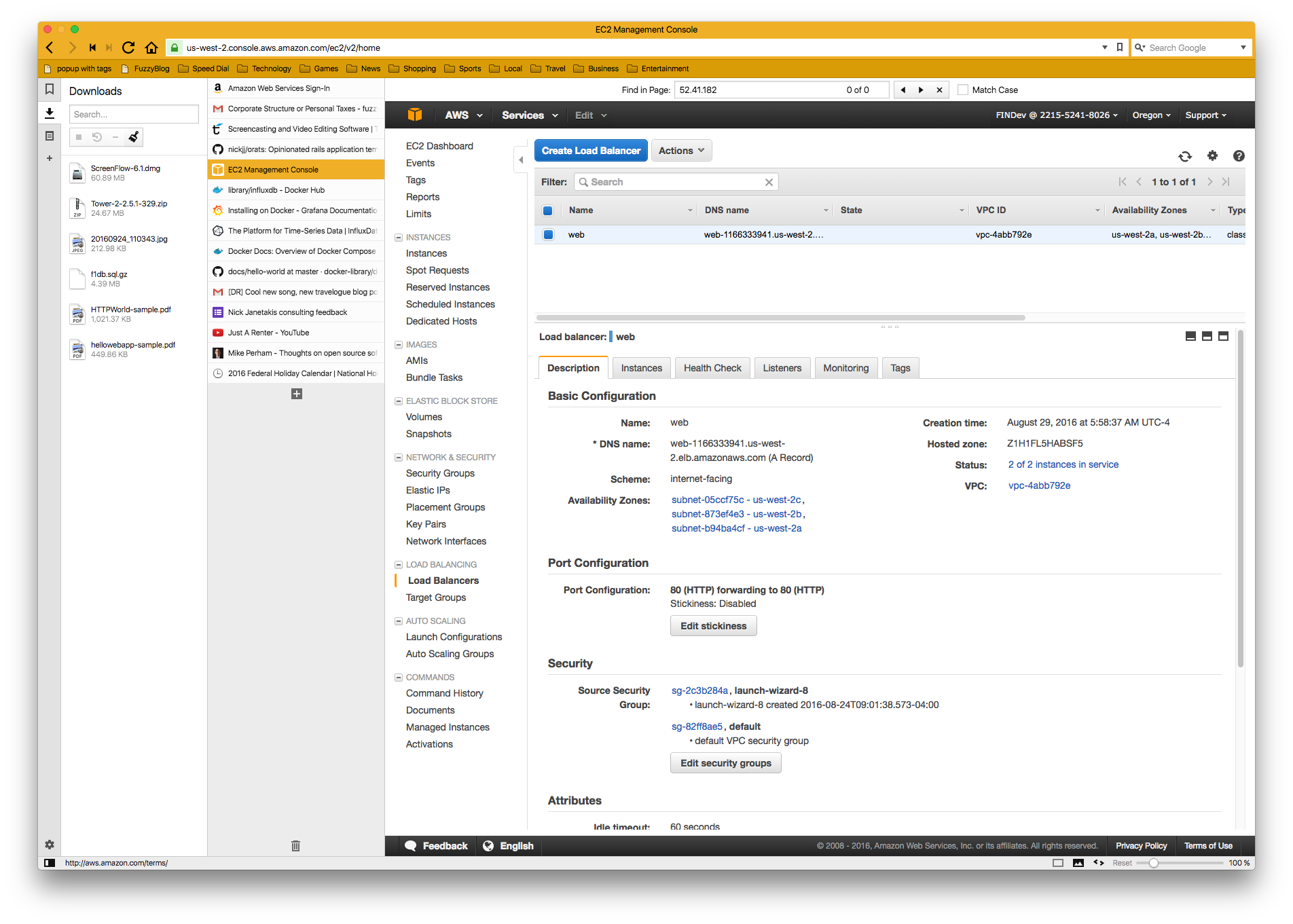Open browser settings gear at bottom left

50,845
